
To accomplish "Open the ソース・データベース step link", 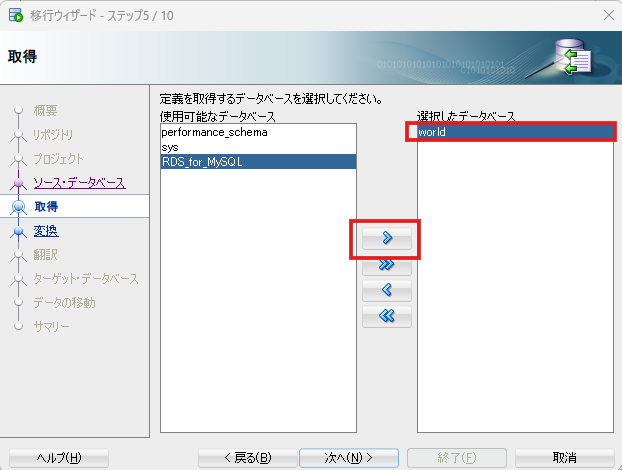I will pyautogui.click(x=79, y=183).
